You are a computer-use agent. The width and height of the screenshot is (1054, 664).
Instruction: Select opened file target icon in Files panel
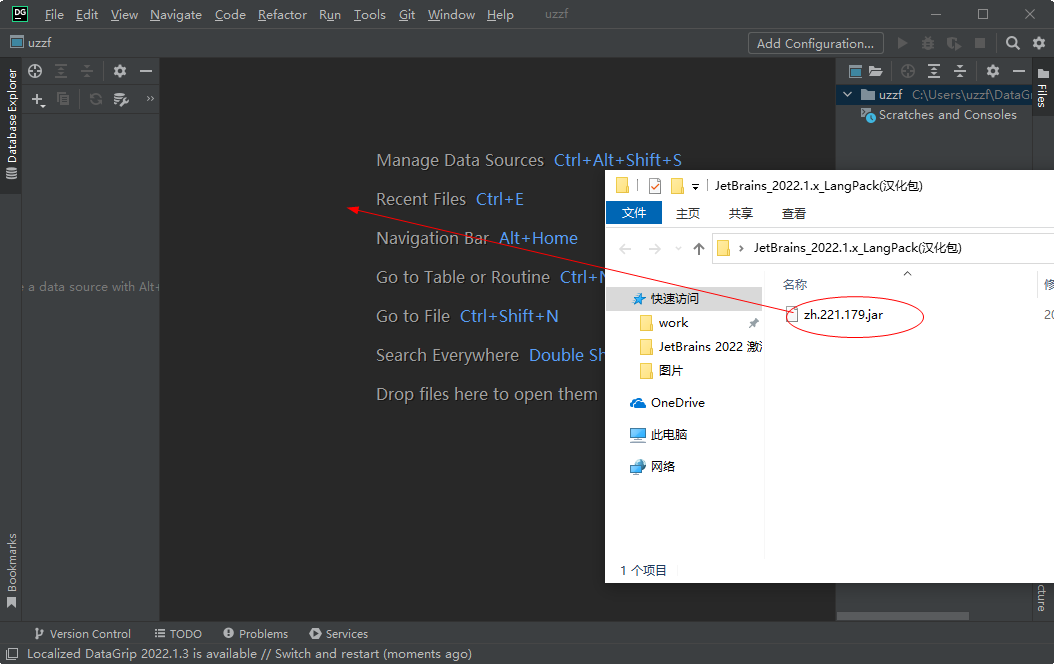907,71
